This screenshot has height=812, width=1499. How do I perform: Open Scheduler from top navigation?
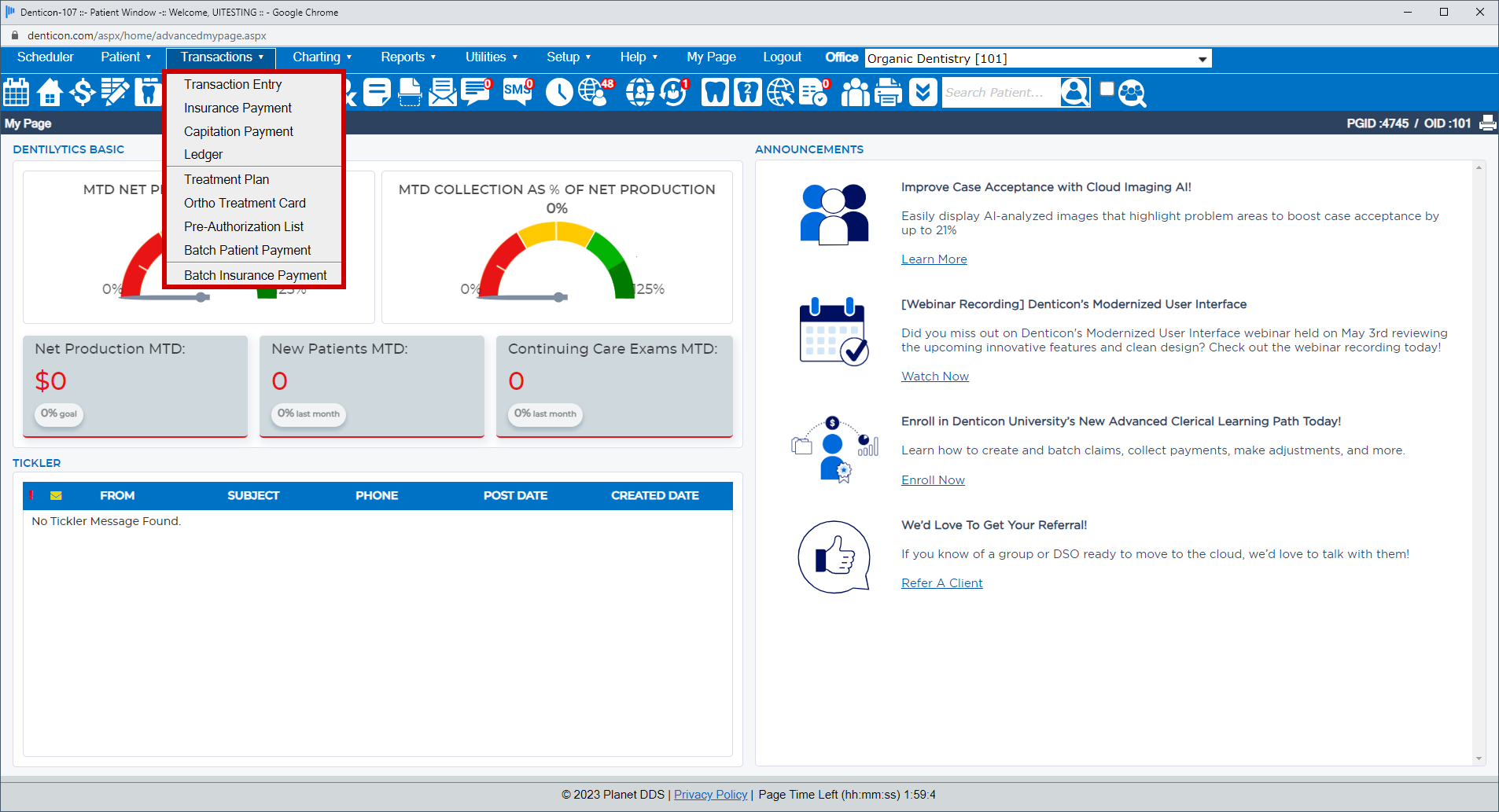pyautogui.click(x=45, y=57)
